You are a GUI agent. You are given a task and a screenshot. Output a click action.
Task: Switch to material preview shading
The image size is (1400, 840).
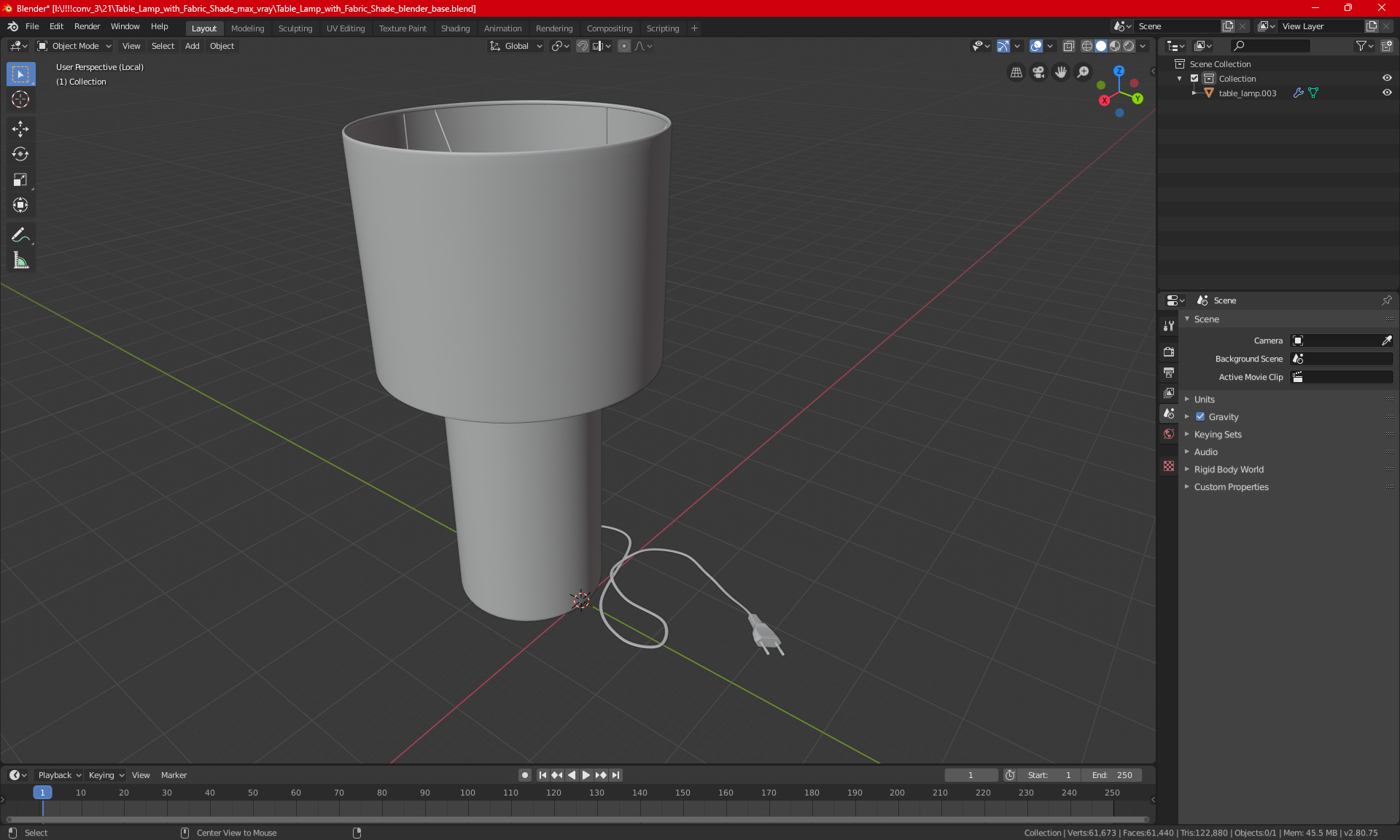1115,46
